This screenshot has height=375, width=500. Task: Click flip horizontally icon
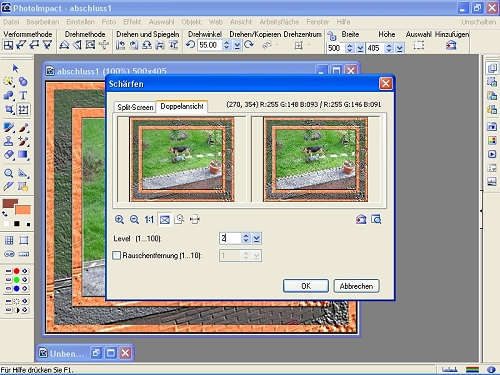(x=160, y=45)
